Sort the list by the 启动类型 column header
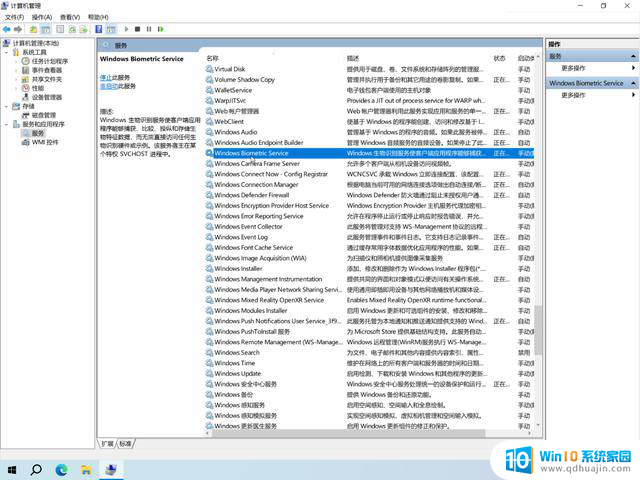The image size is (640, 480). pyautogui.click(x=526, y=58)
